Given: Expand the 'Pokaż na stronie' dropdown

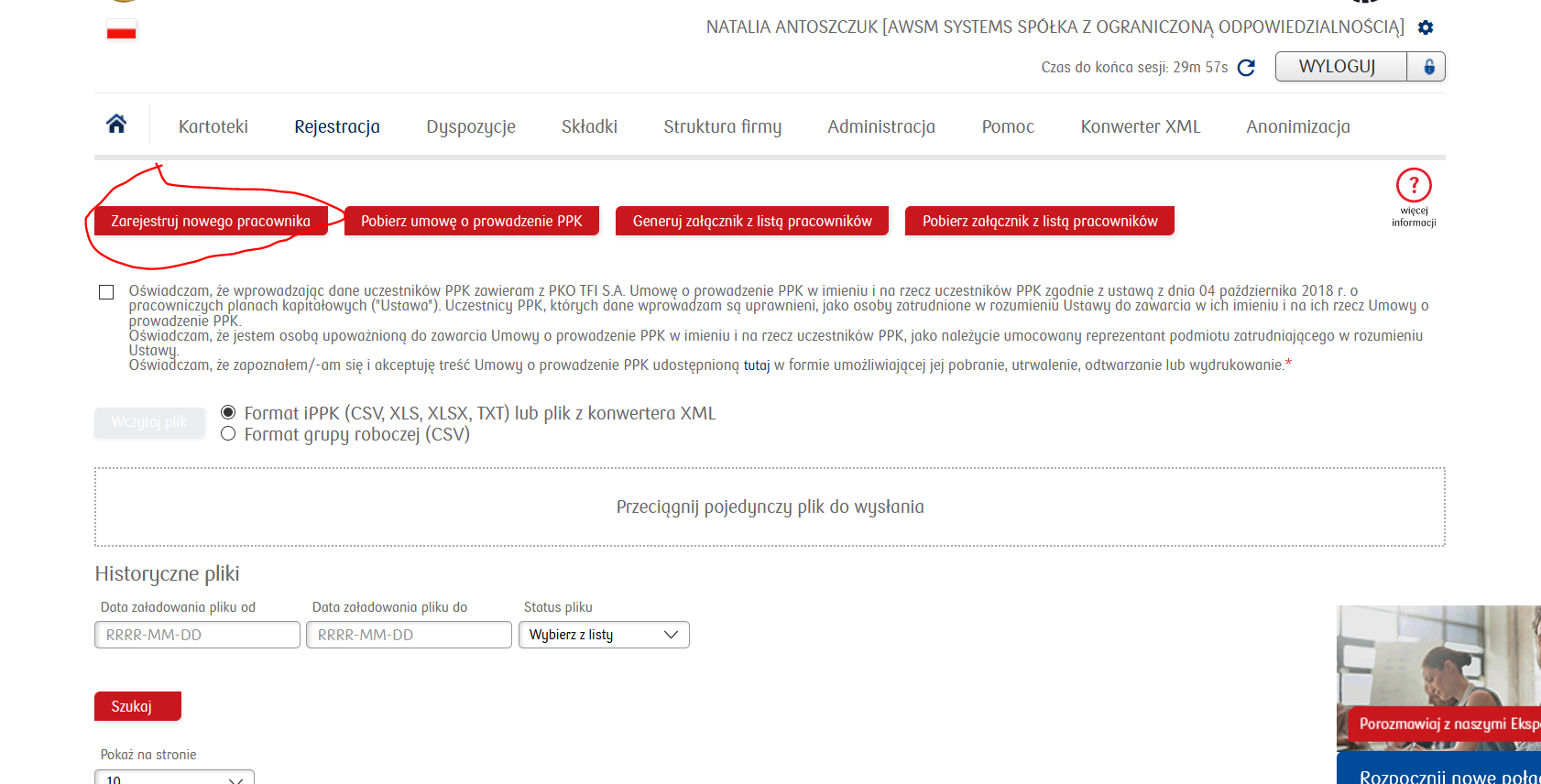Looking at the screenshot, I should click(x=174, y=778).
